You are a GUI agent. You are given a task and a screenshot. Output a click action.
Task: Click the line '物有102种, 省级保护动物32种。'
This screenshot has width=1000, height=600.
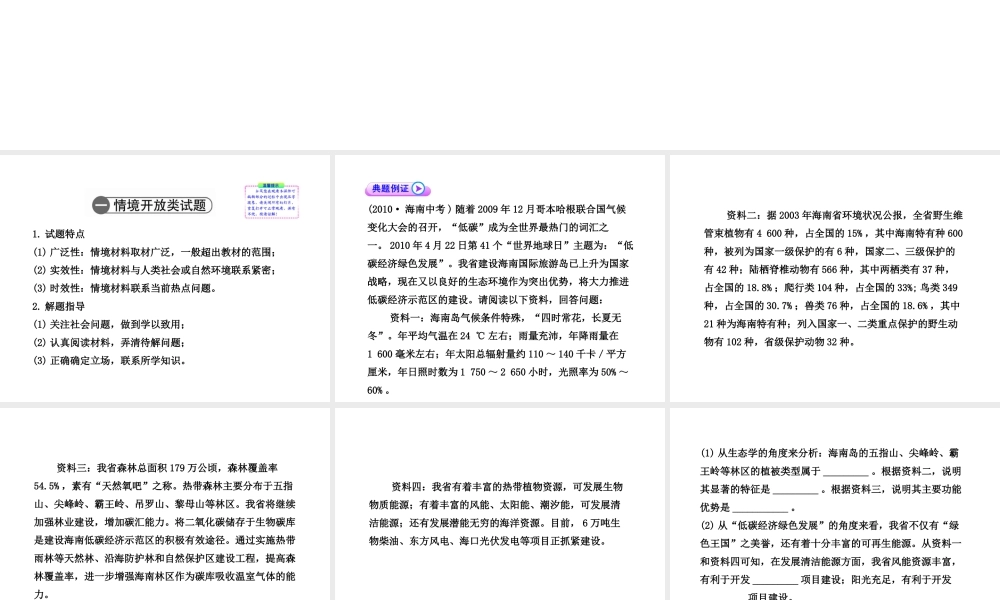780,342
